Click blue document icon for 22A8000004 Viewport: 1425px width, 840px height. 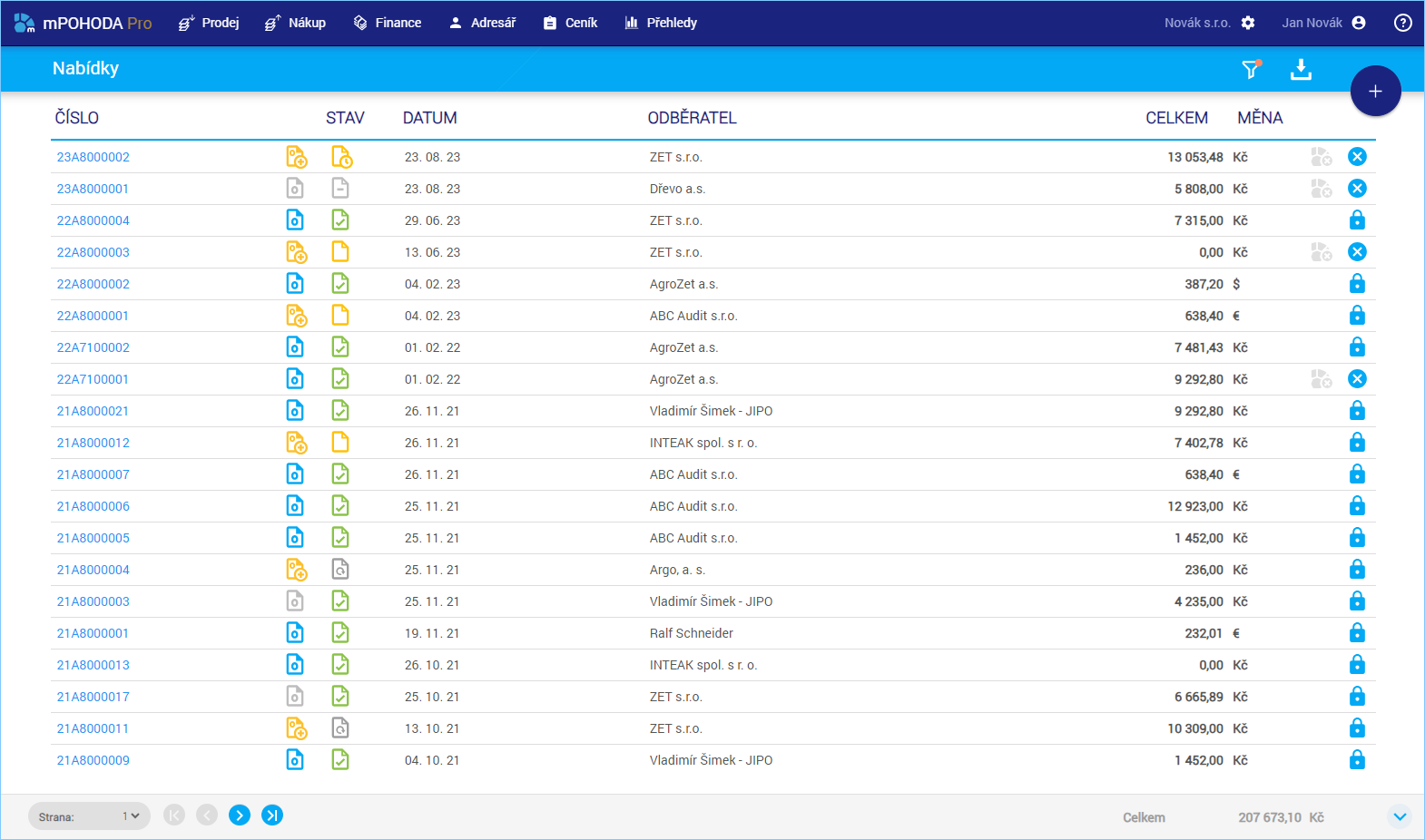coord(295,220)
